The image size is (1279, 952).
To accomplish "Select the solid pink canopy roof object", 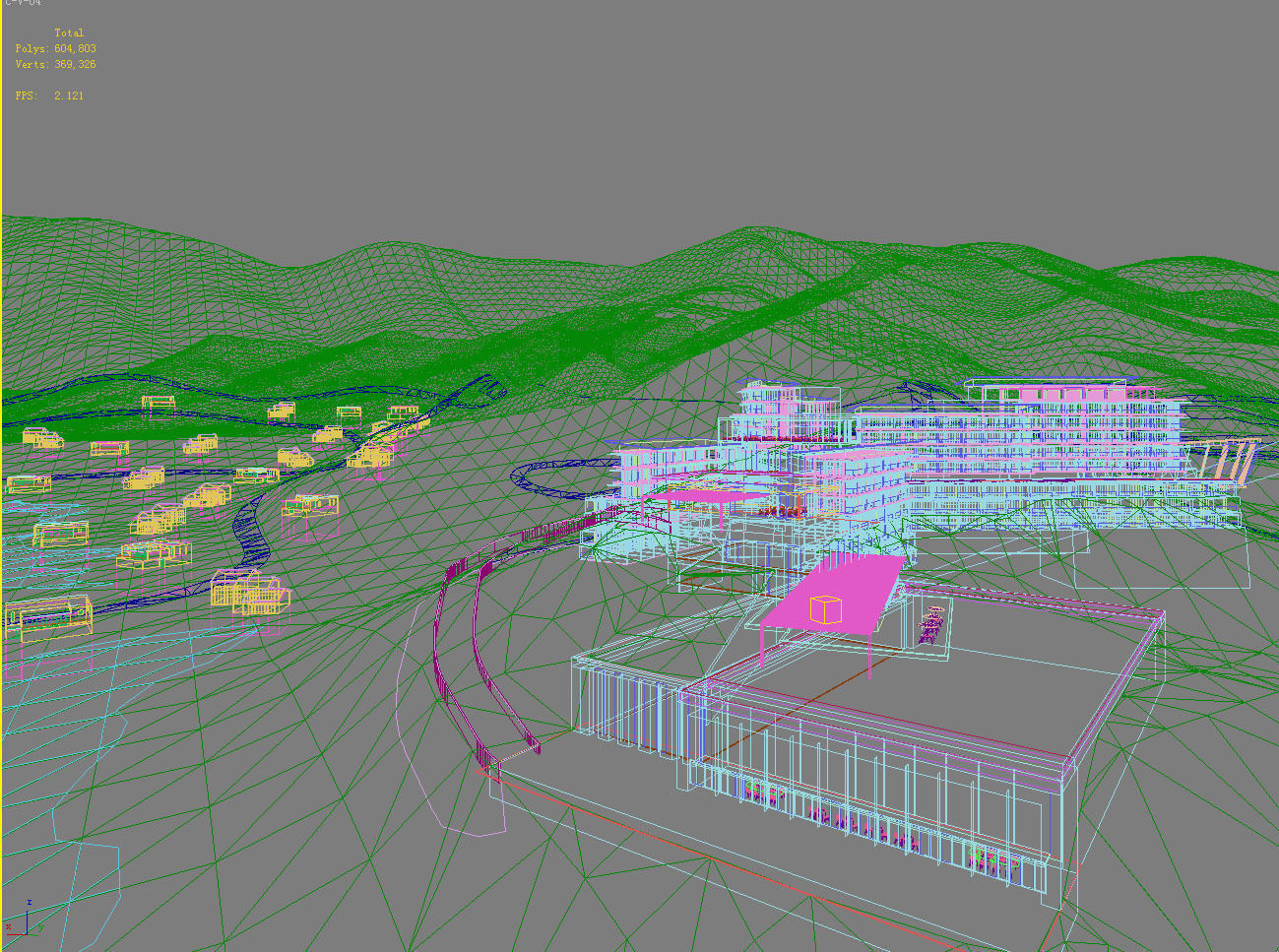I will point(833,592).
